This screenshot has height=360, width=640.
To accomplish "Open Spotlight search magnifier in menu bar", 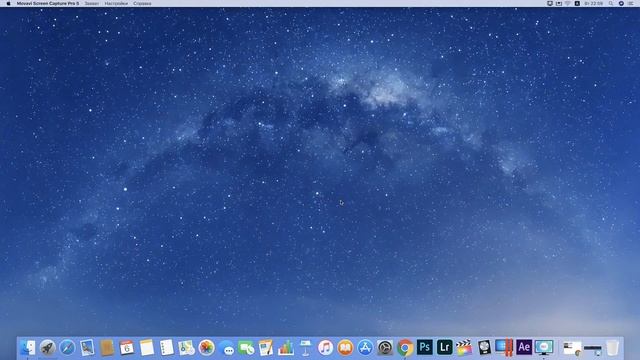I will click(611, 3).
